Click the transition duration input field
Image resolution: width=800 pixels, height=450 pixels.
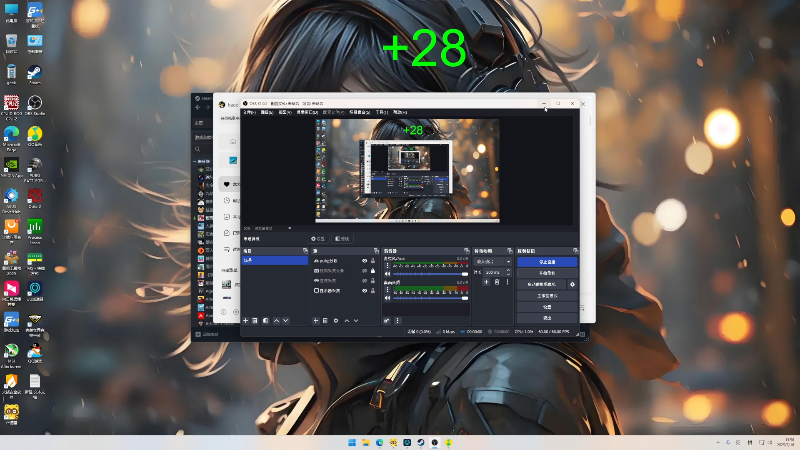(492, 272)
